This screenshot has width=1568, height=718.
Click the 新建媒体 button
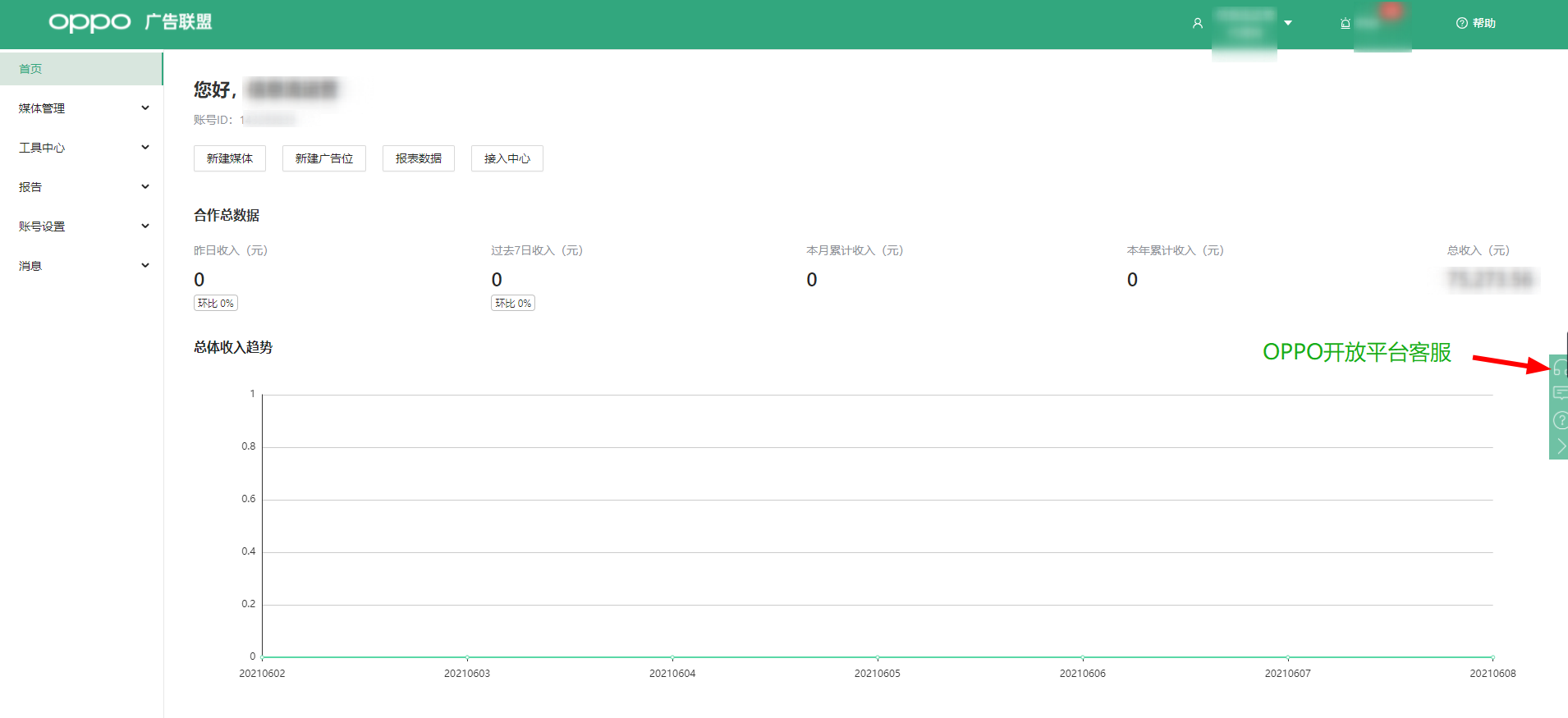pyautogui.click(x=230, y=158)
